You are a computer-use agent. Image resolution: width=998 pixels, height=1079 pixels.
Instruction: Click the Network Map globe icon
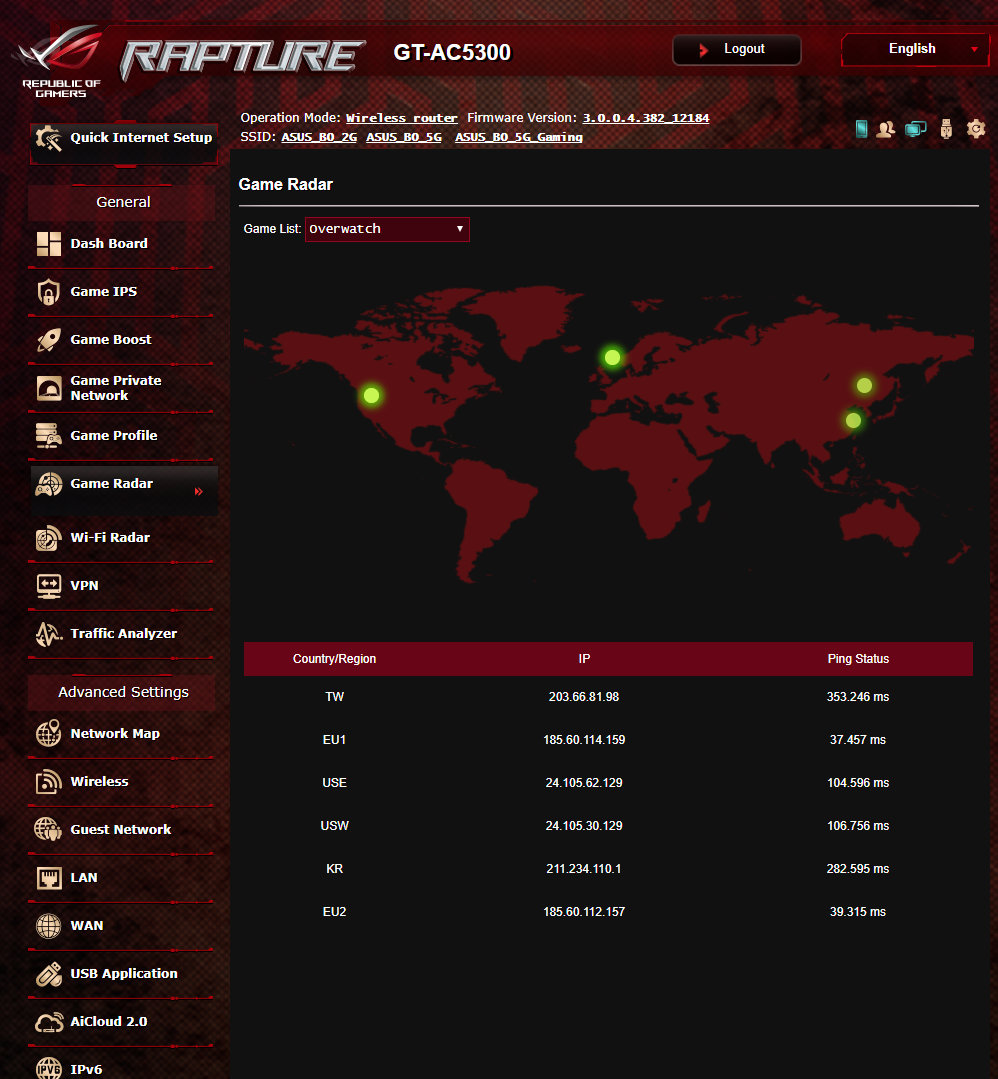(x=48, y=734)
